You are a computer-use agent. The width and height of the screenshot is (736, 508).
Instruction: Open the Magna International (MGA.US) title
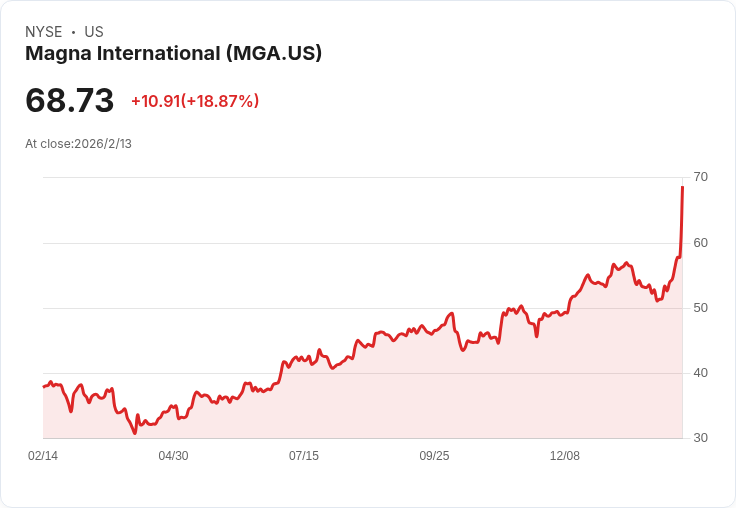pyautogui.click(x=173, y=54)
